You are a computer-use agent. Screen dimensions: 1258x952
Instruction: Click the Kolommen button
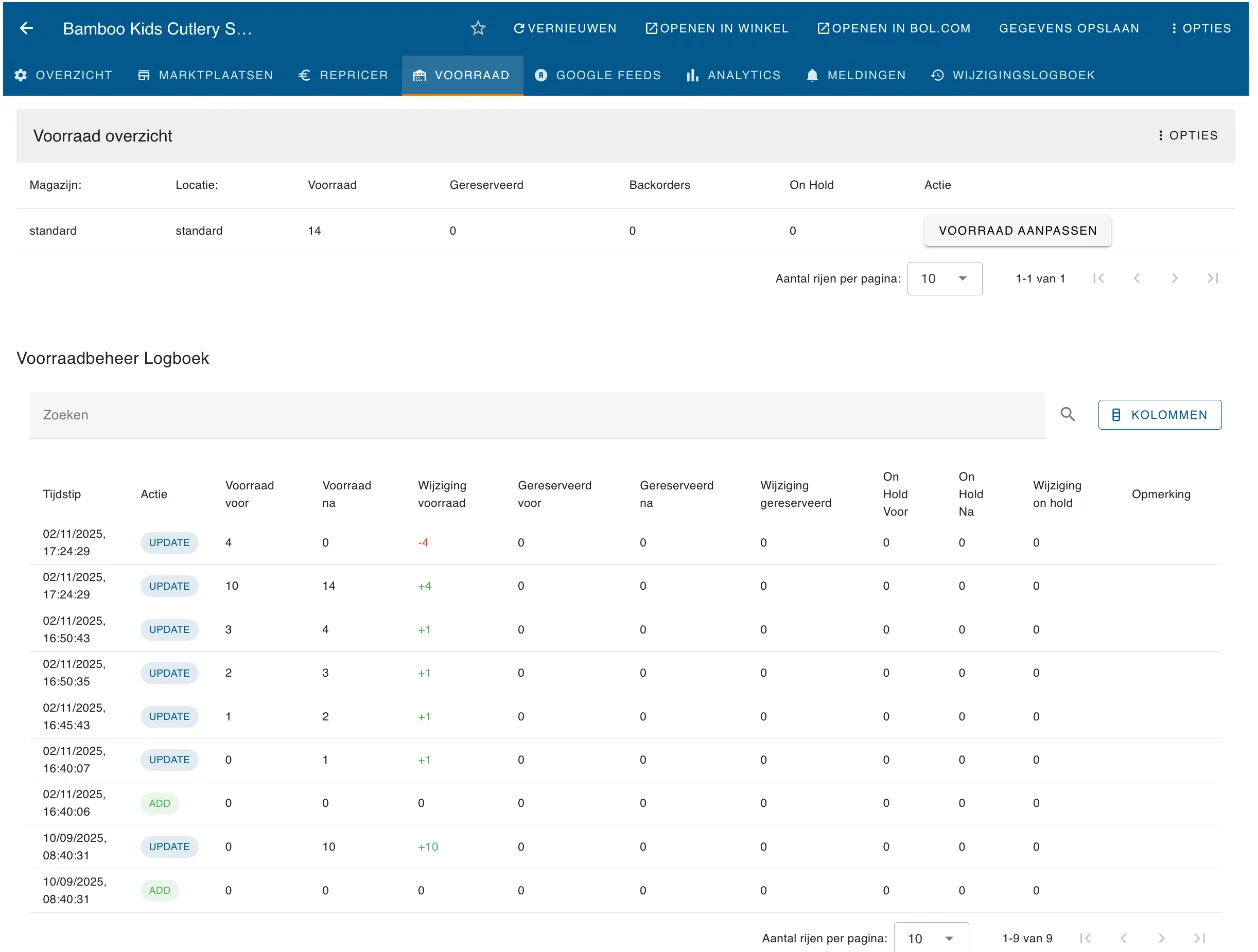(x=1160, y=415)
